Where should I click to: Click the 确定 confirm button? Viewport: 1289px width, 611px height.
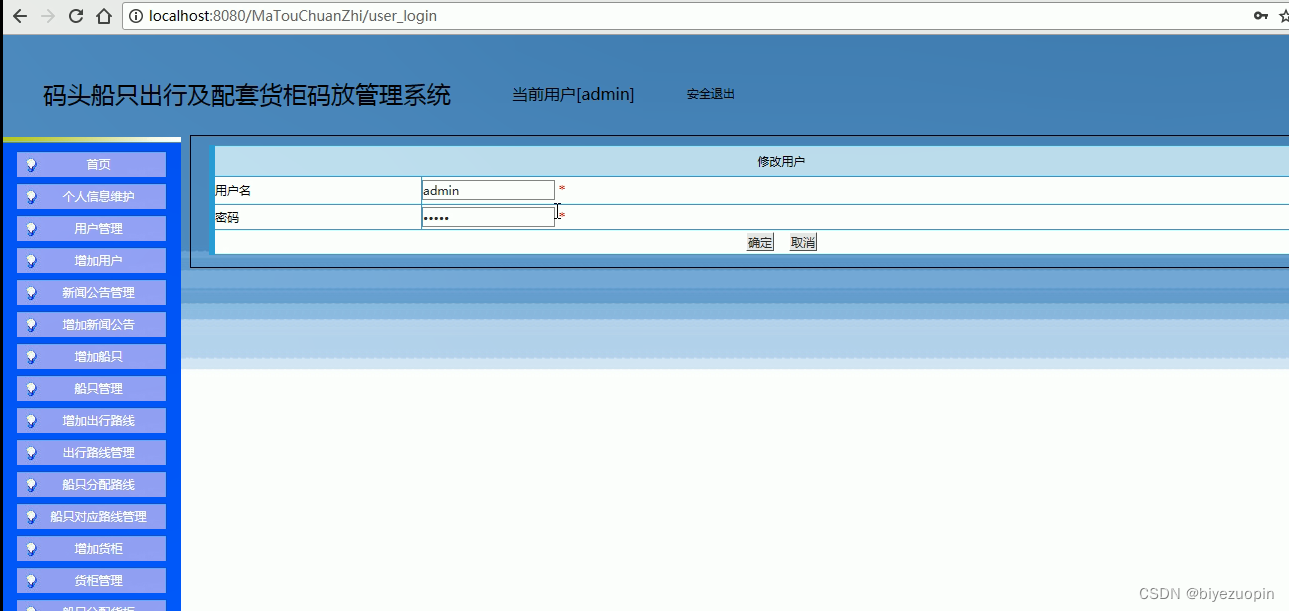[759, 241]
